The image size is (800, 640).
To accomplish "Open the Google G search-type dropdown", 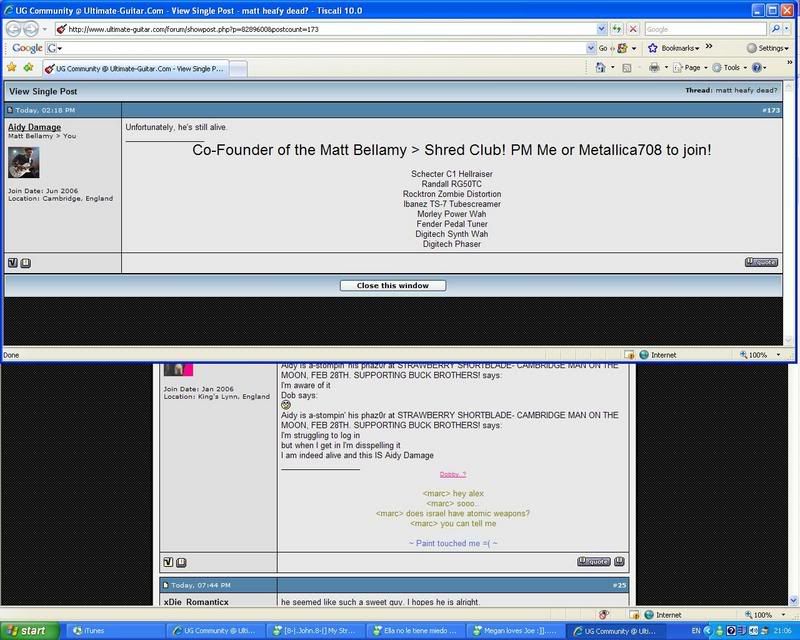I will 54,48.
